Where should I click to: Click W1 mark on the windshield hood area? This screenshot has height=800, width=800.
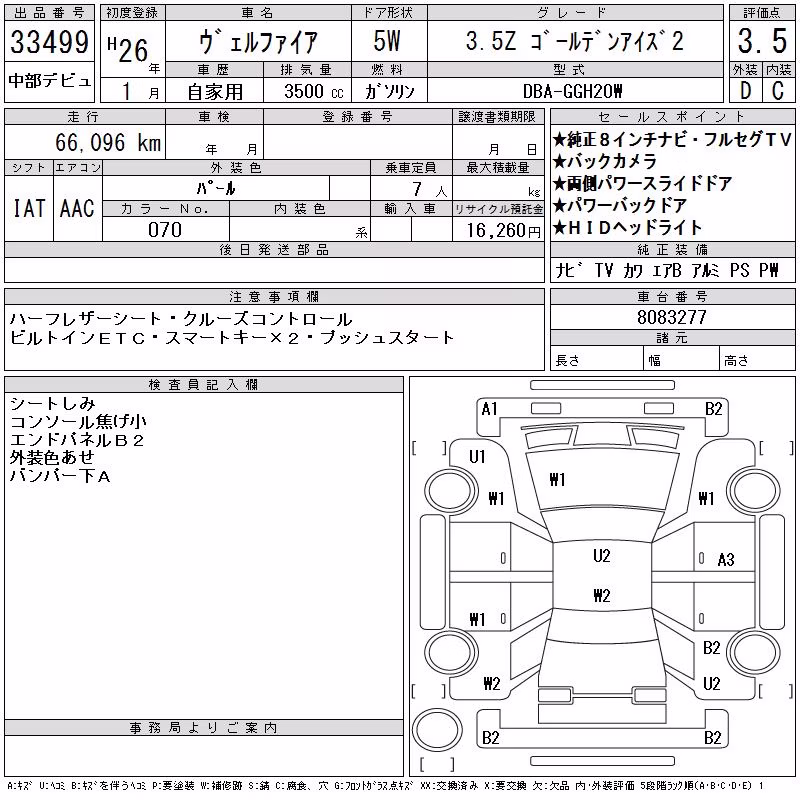tap(557, 480)
